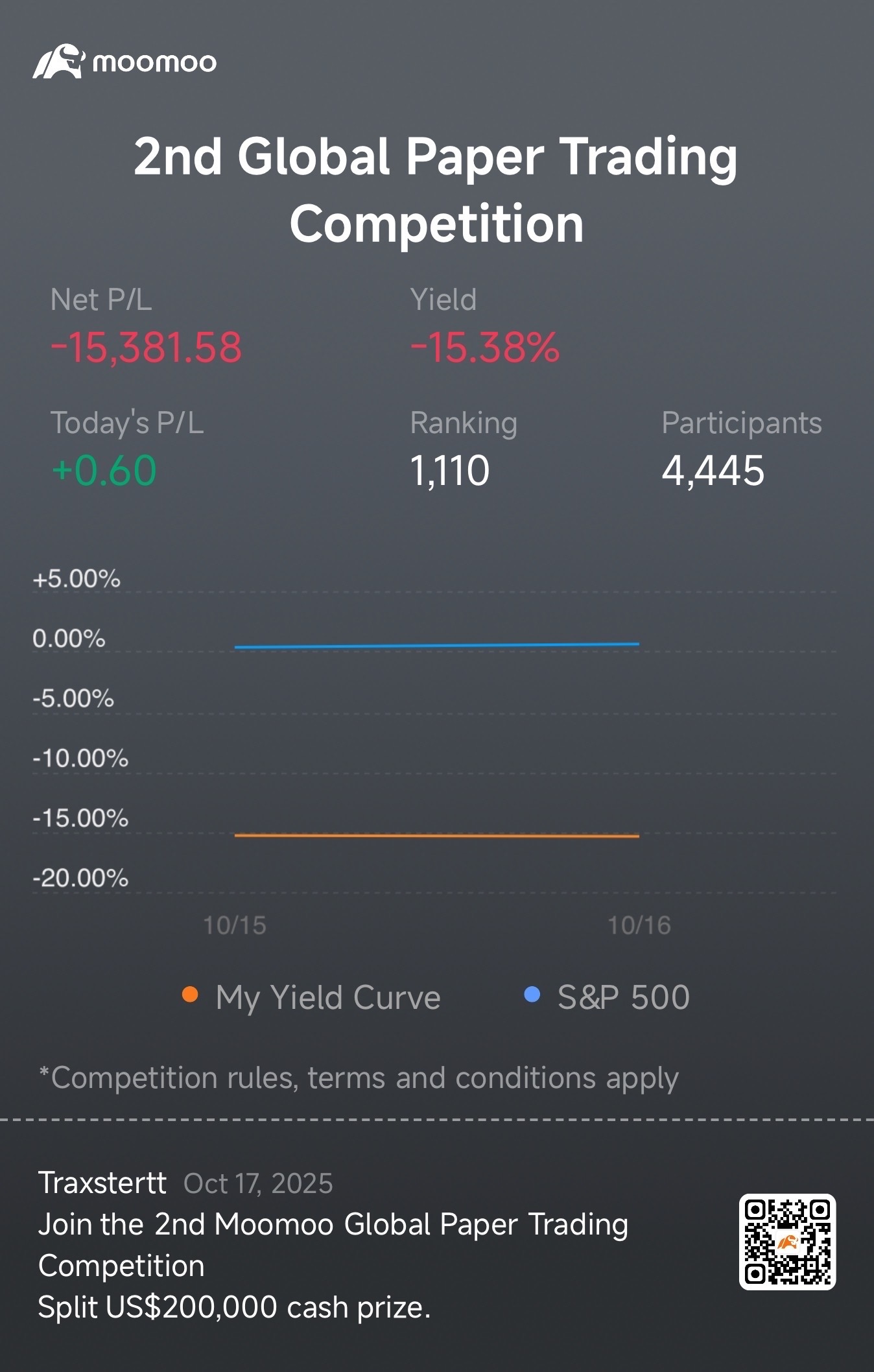
Task: Click the 2nd Global Paper Trading Competition title
Action: pos(436,189)
